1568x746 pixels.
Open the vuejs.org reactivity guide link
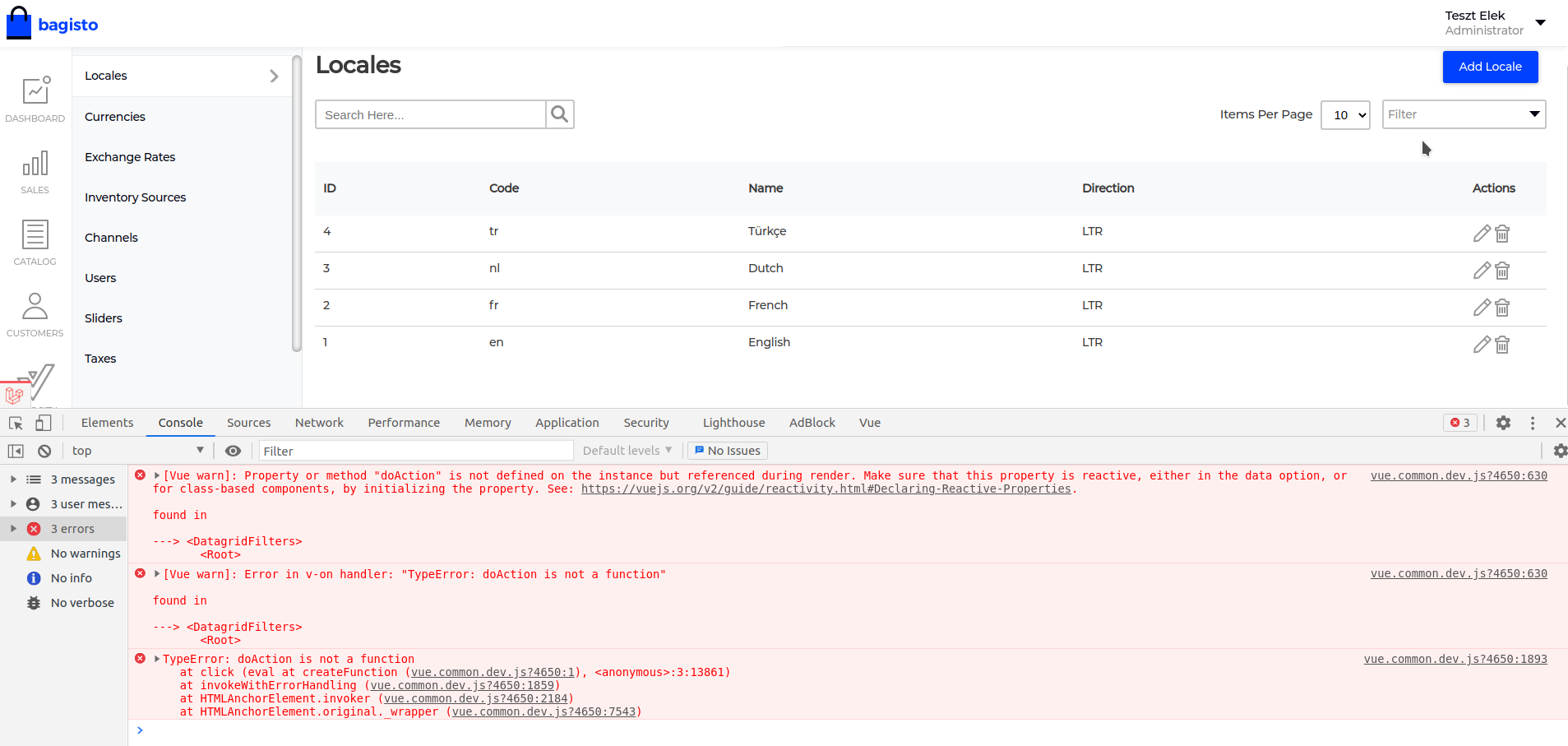point(826,489)
